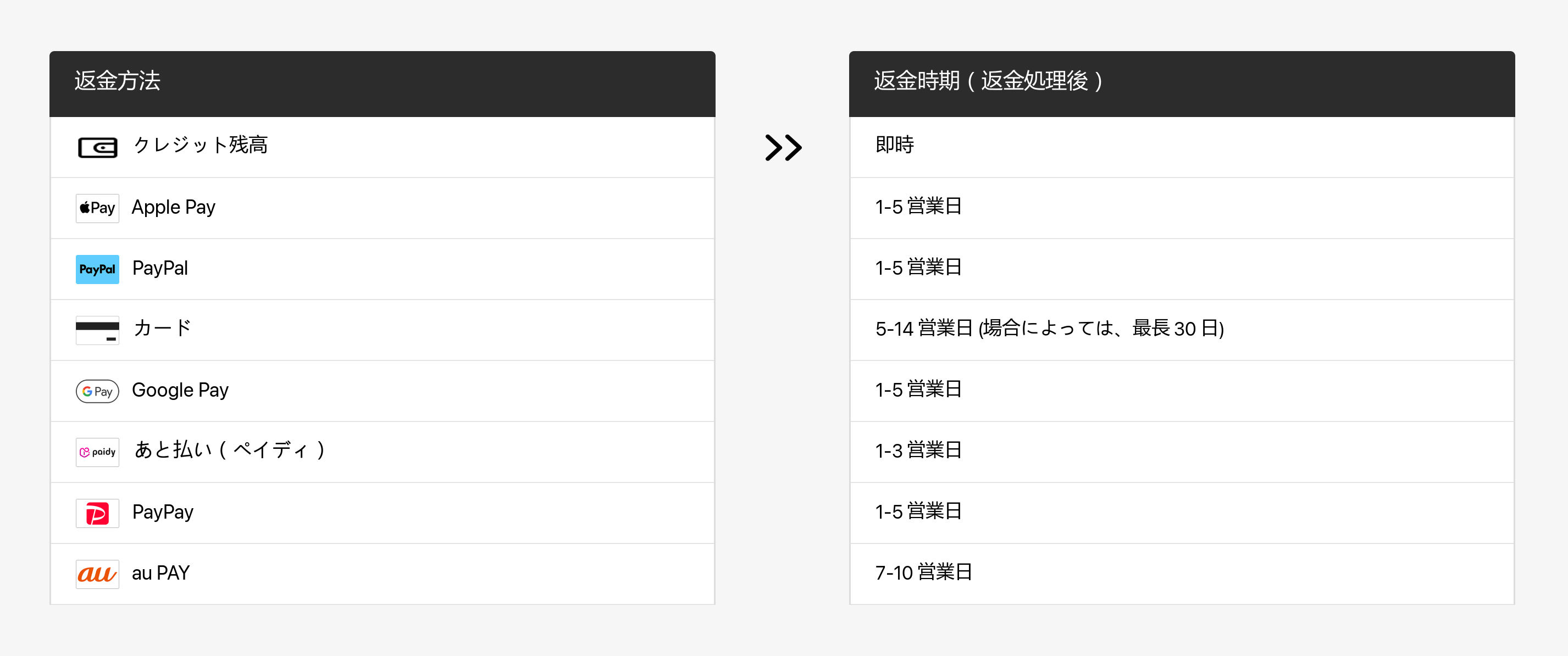Click the PayPal text label
1568x656 pixels.
coord(160,268)
